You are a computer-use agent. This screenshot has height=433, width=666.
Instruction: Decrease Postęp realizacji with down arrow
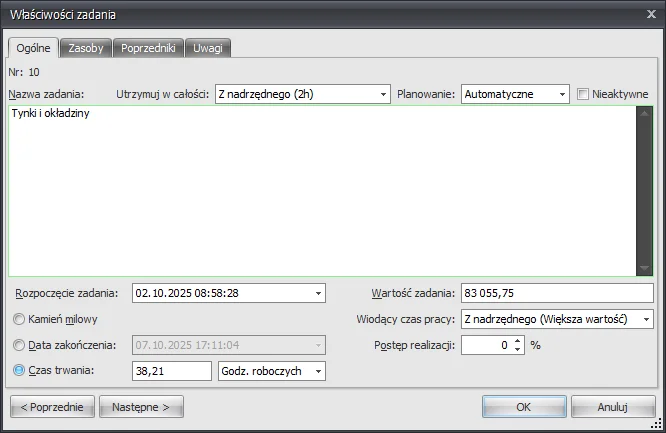coord(517,350)
